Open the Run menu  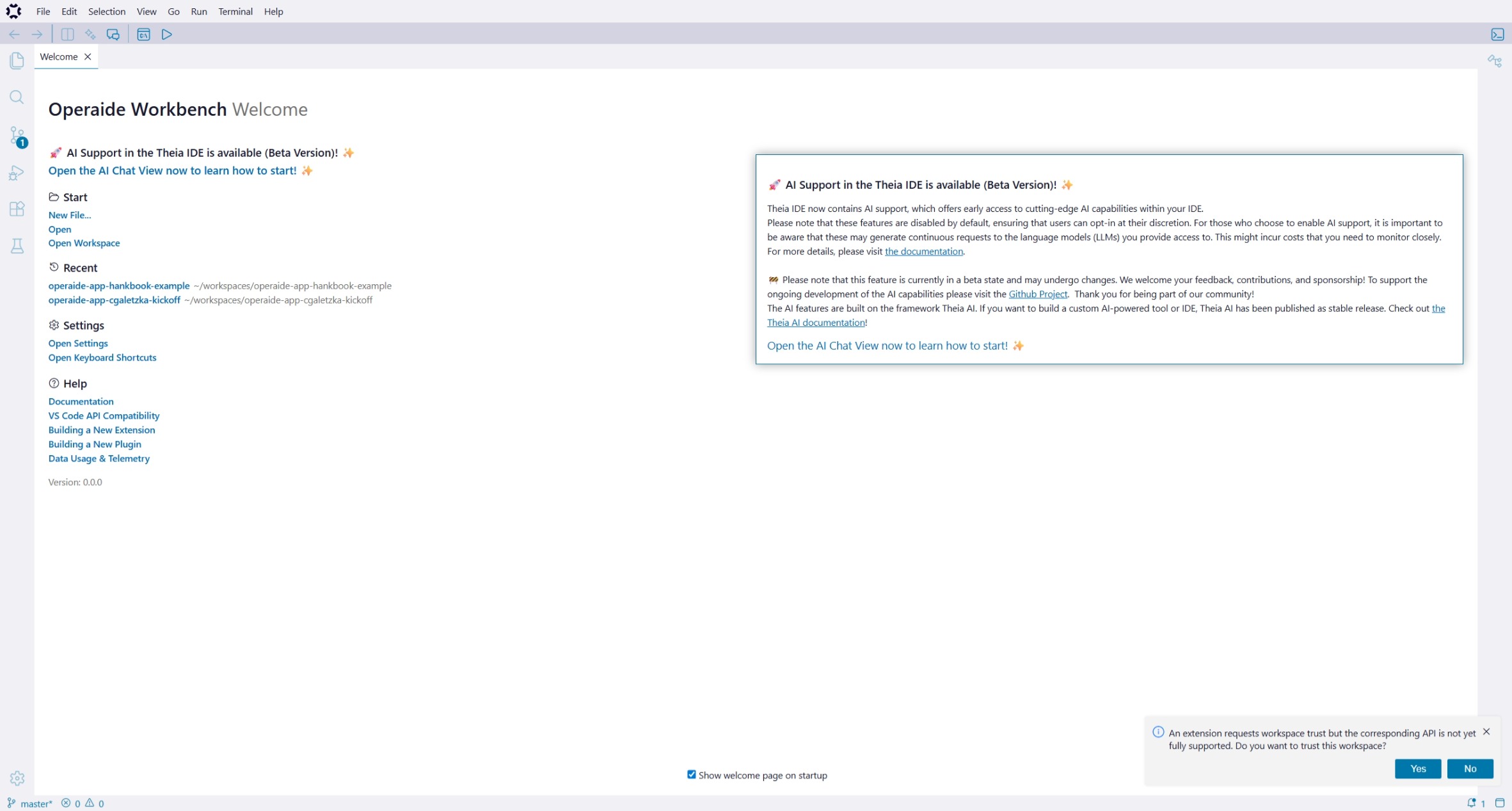click(x=199, y=12)
